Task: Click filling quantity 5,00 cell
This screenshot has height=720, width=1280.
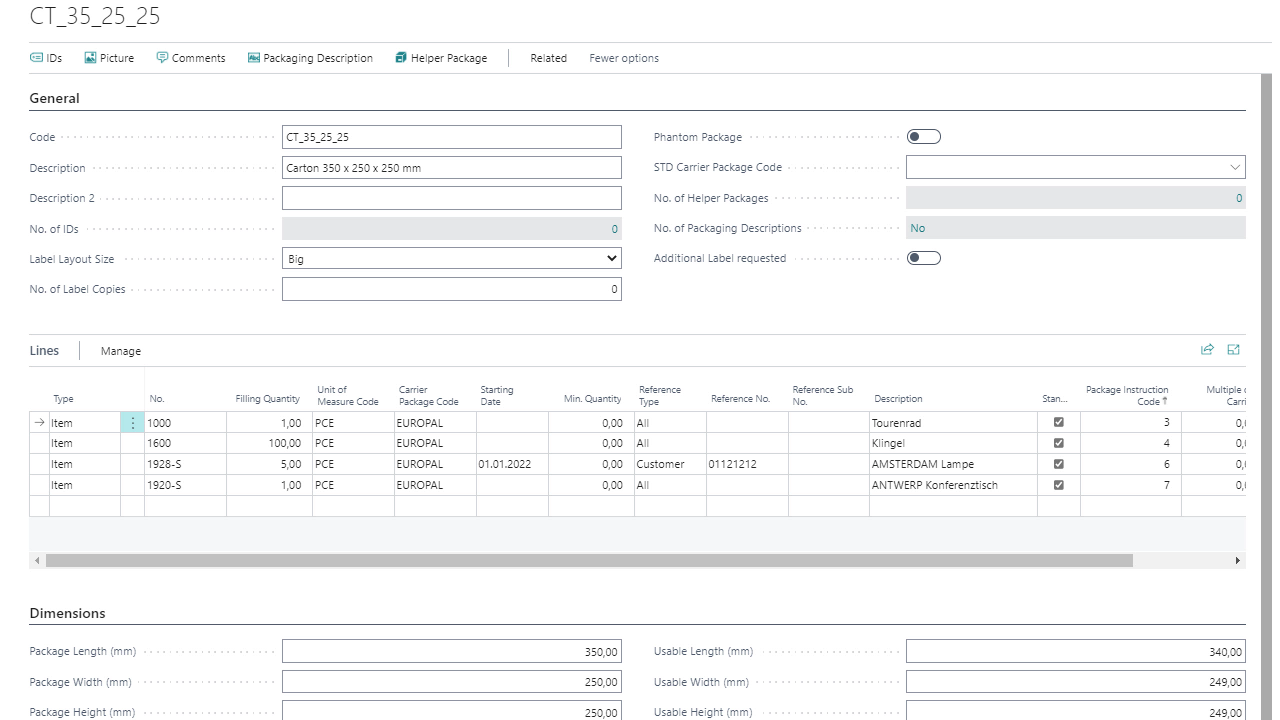Action: click(269, 464)
